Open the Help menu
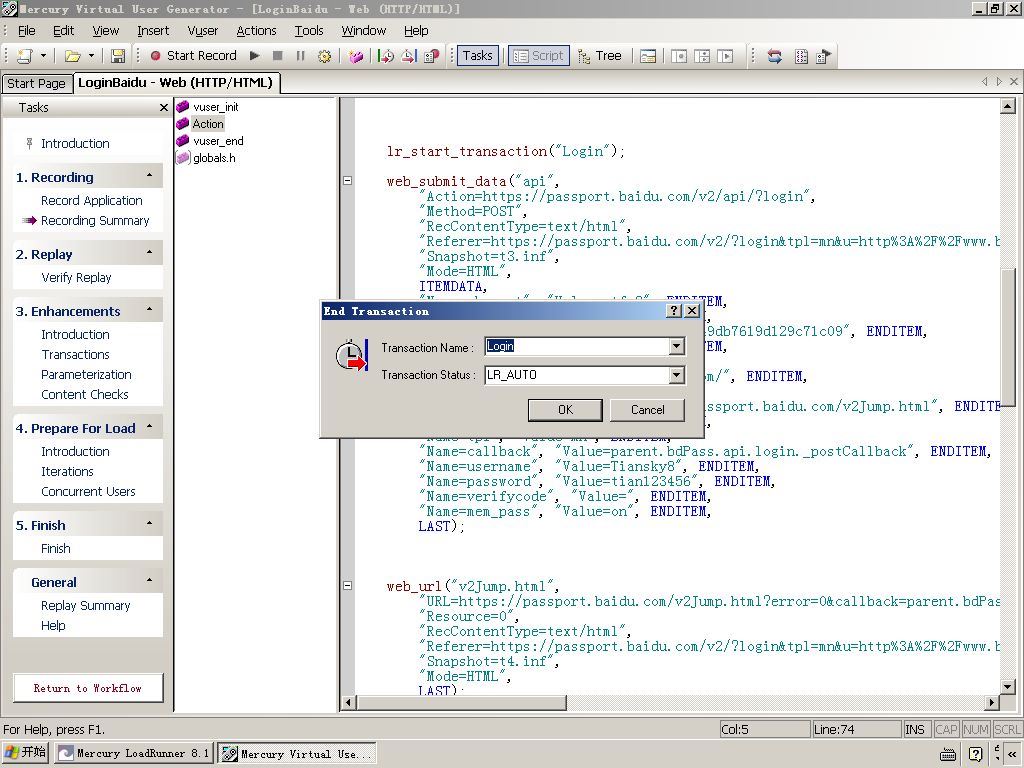 pyautogui.click(x=416, y=31)
